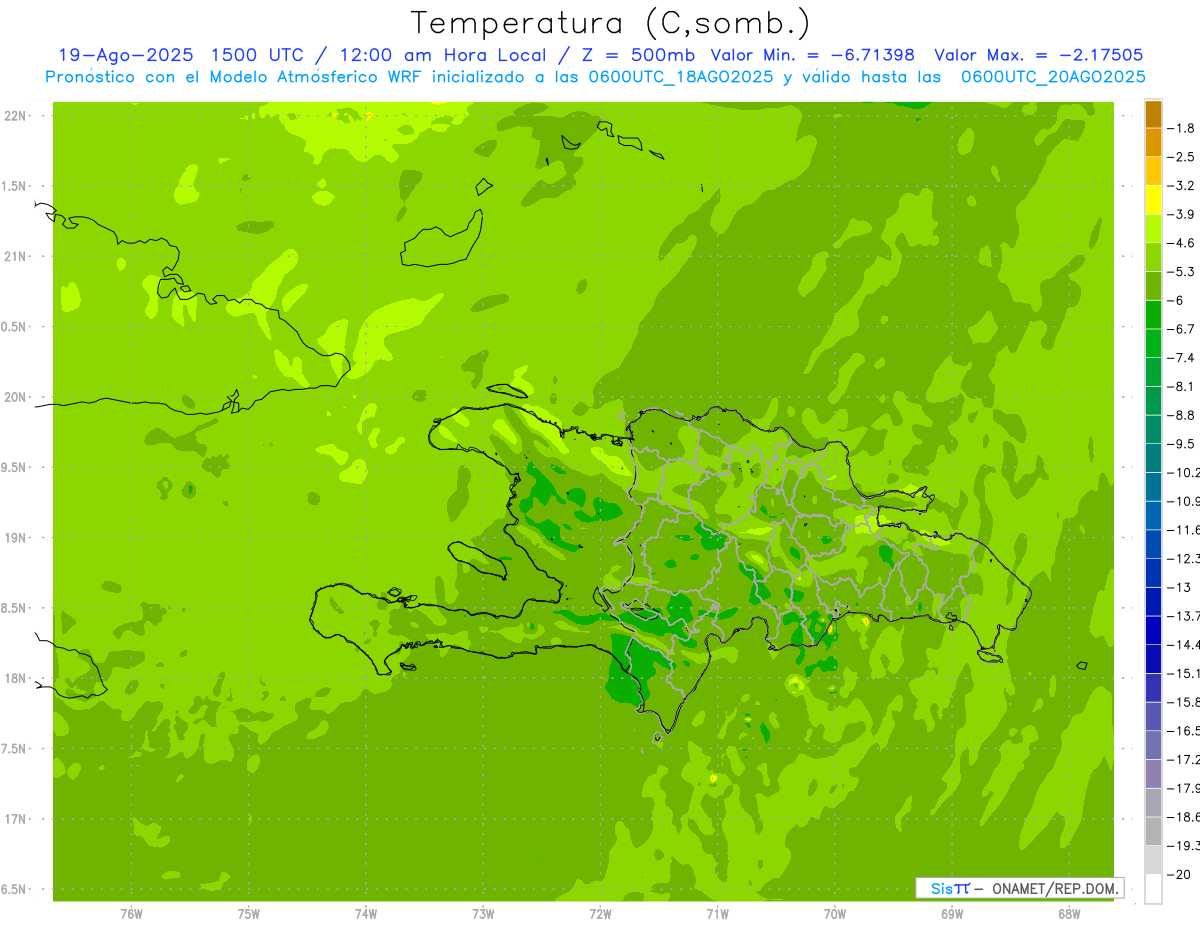Click the '-3.2' colorbar label

point(1182,186)
